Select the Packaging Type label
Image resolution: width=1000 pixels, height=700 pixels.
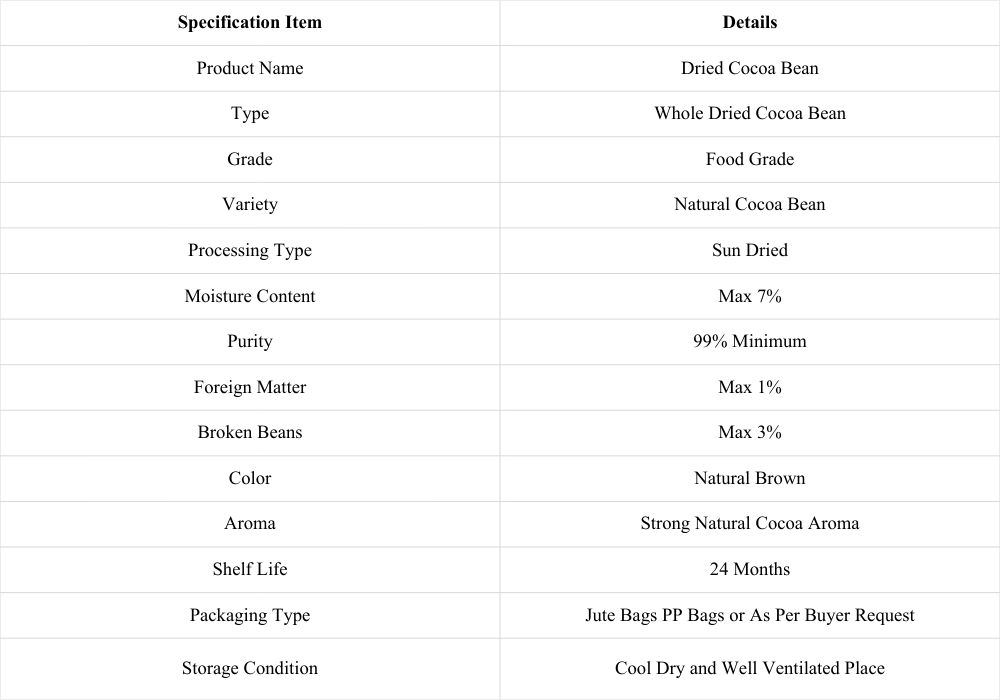[x=249, y=615]
